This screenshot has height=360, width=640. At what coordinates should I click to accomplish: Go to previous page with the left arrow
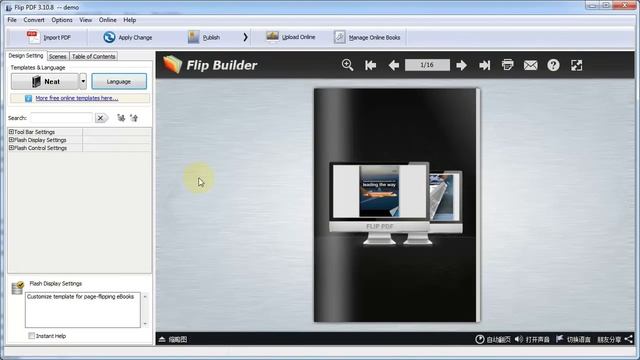coord(393,65)
